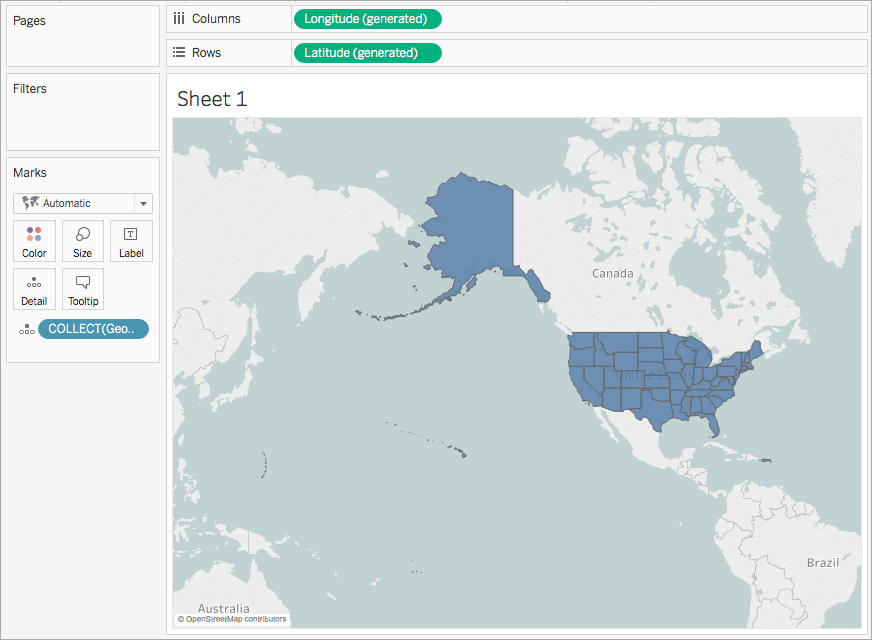
Task: Click the Rows shelf icon
Action: click(179, 53)
